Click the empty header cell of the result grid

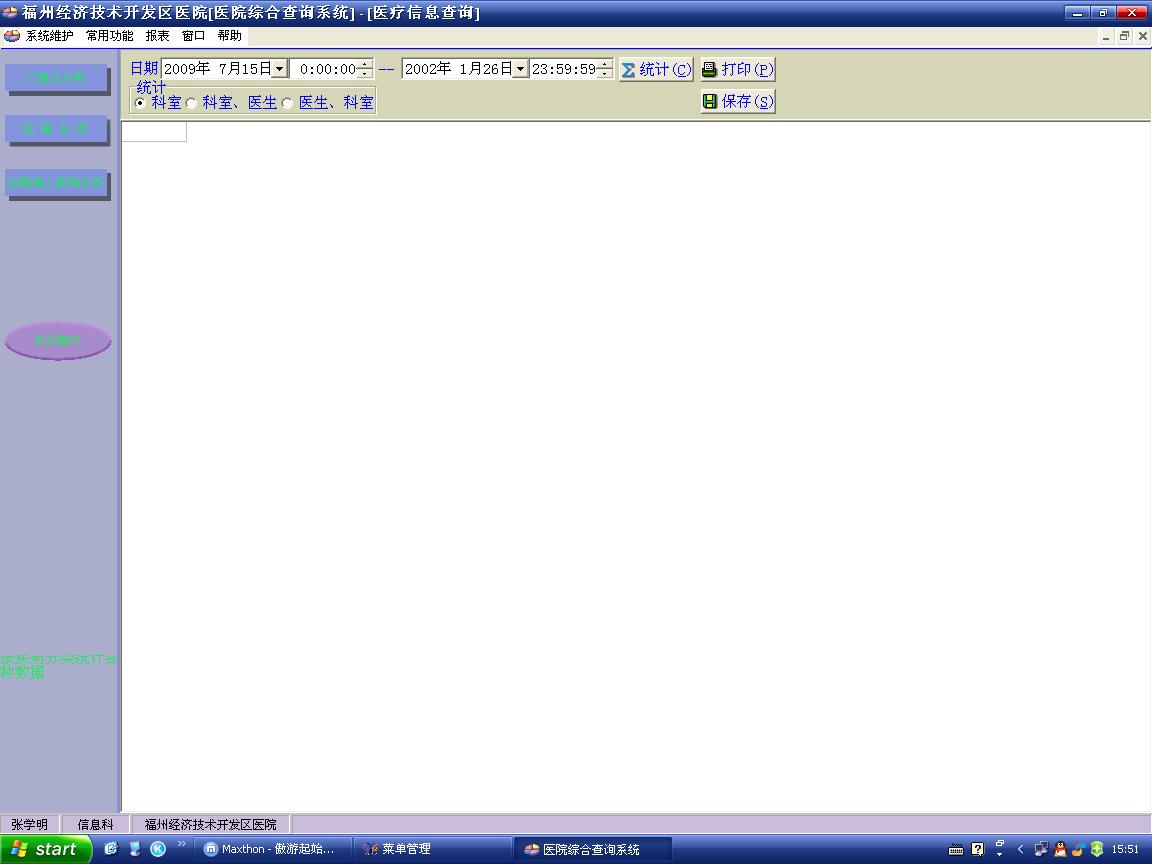coord(154,132)
